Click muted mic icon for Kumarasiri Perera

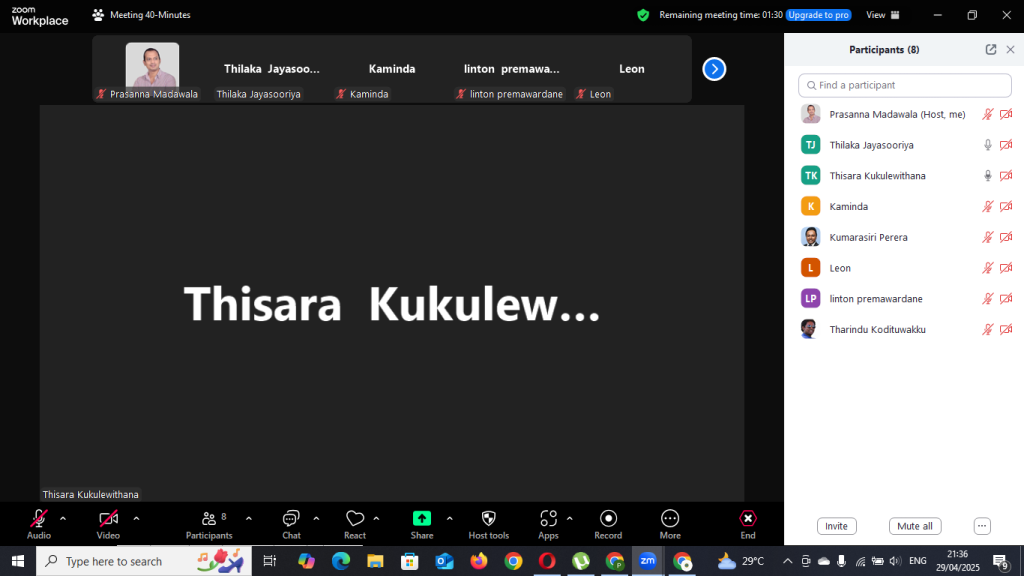pos(987,237)
